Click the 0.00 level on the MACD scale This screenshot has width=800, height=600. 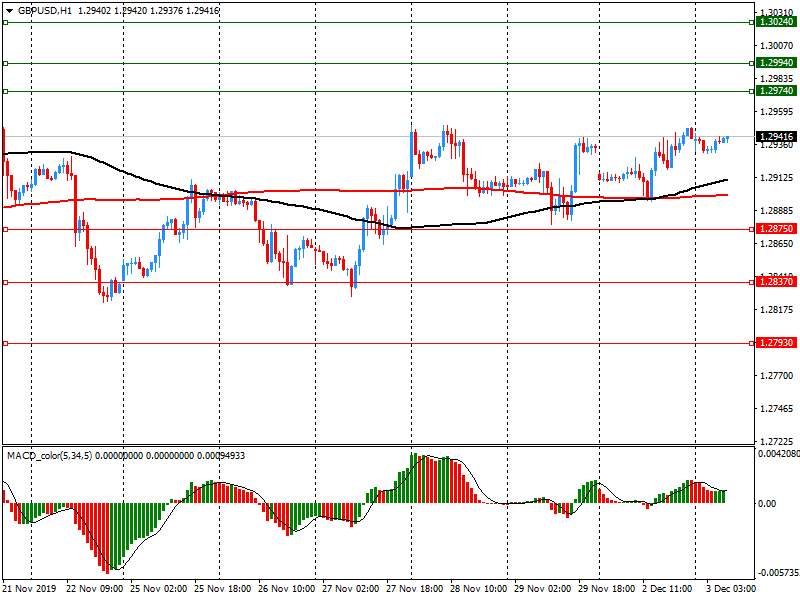(x=768, y=504)
